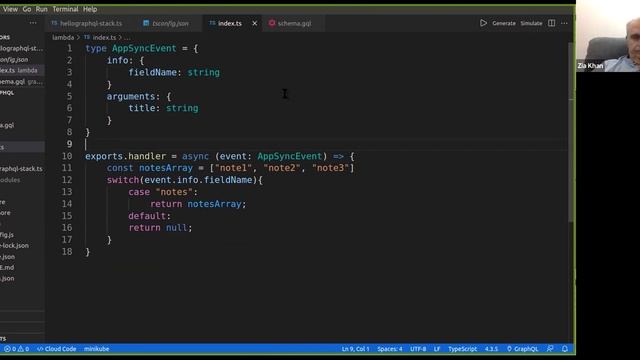Click the fieldName property on line 3
The image size is (640, 360).
tap(153, 73)
